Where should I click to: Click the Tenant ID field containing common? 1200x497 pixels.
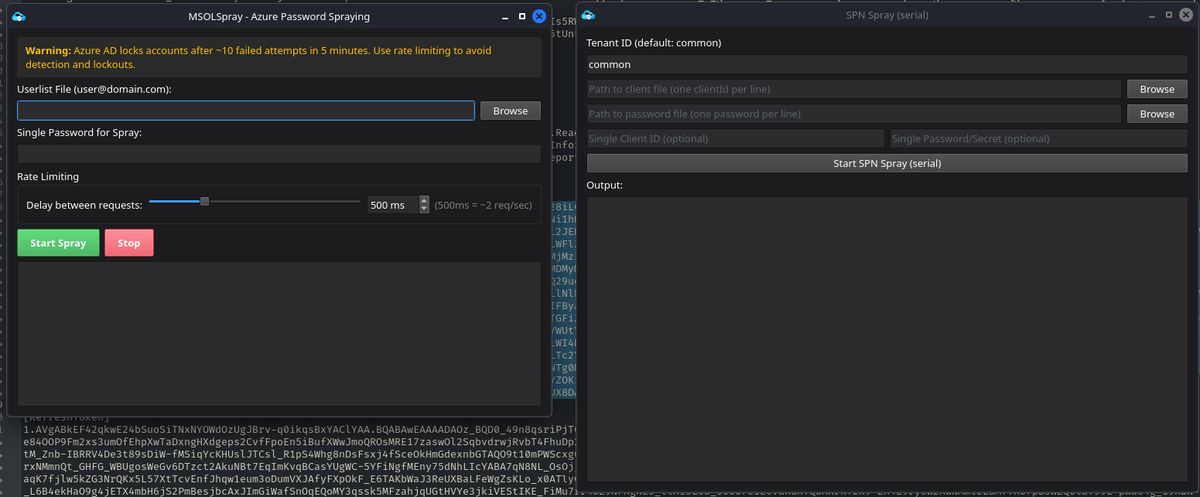(887, 64)
